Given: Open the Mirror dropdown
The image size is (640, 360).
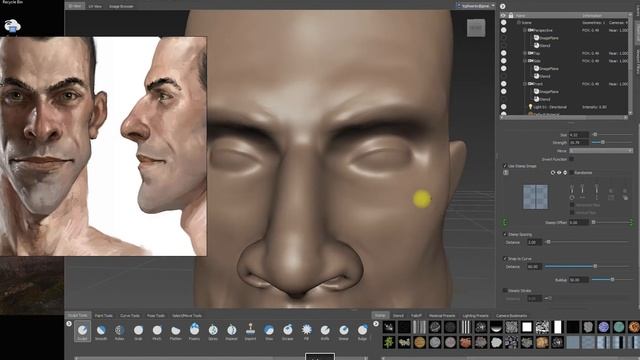Looking at the screenshot, I should 601,151.
